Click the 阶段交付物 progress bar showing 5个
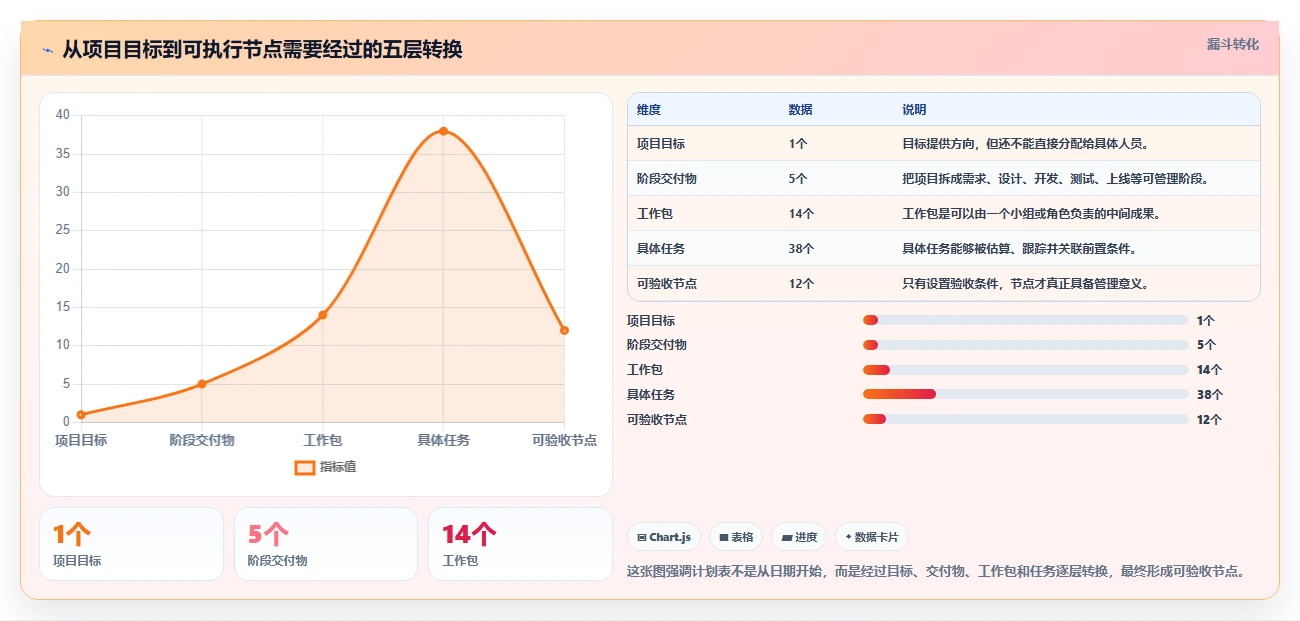This screenshot has height=621, width=1300. point(1025,345)
